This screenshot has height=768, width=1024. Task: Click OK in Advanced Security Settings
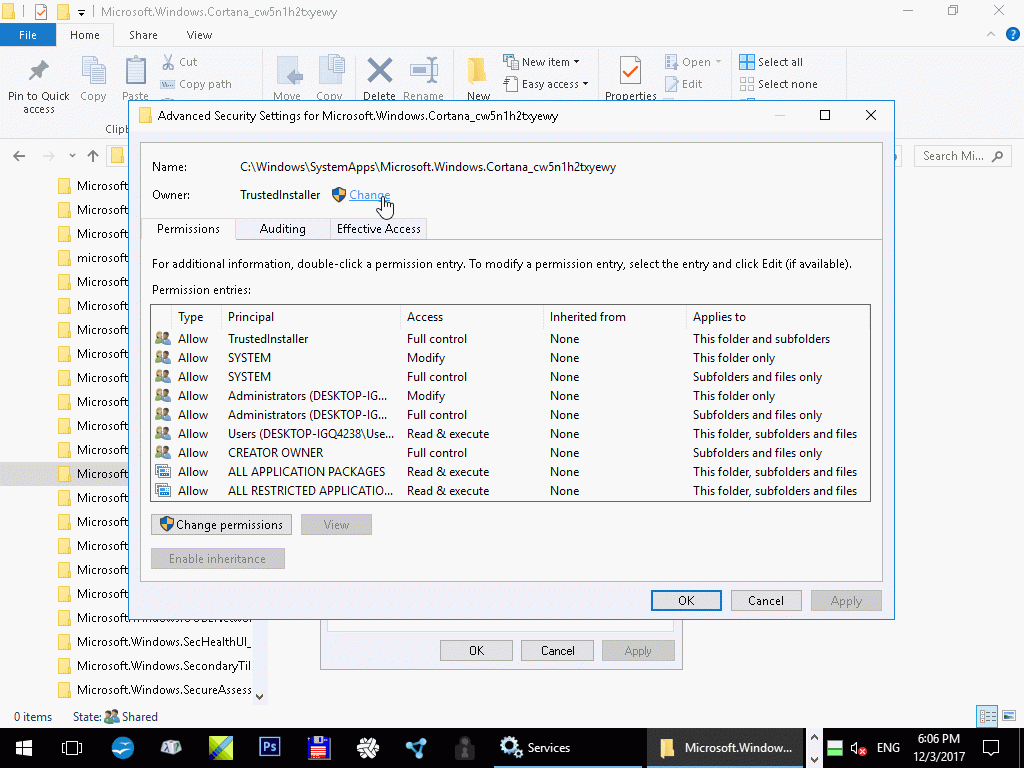tap(686, 601)
